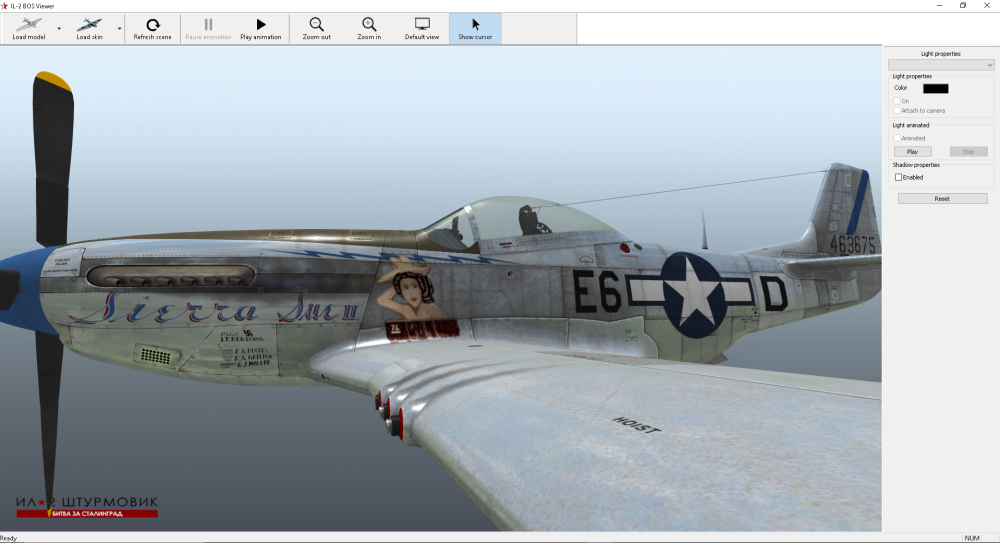Open the light selection combo box
Viewport: 1000px width, 543px height.
click(x=941, y=65)
